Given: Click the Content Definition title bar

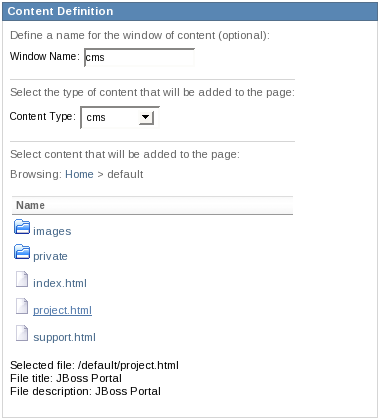Looking at the screenshot, I should 190,11.
